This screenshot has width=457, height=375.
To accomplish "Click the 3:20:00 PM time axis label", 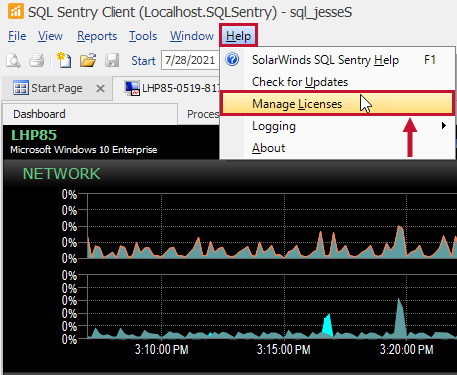I will point(407,349).
